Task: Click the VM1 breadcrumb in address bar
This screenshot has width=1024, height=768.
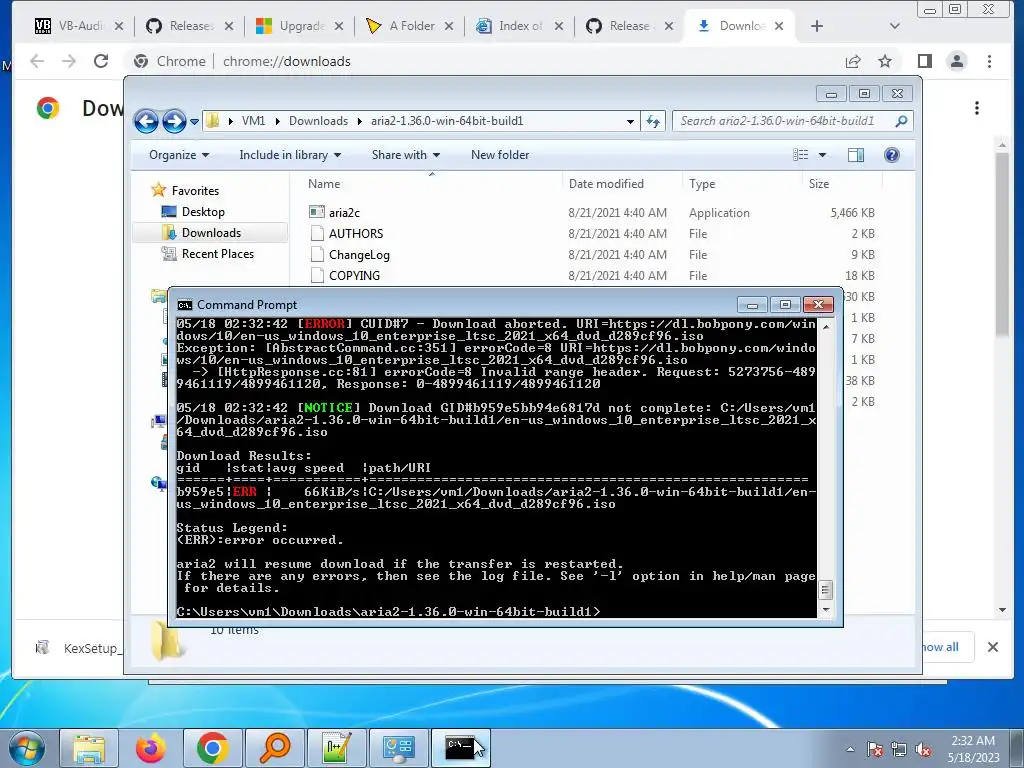Action: coord(253,121)
